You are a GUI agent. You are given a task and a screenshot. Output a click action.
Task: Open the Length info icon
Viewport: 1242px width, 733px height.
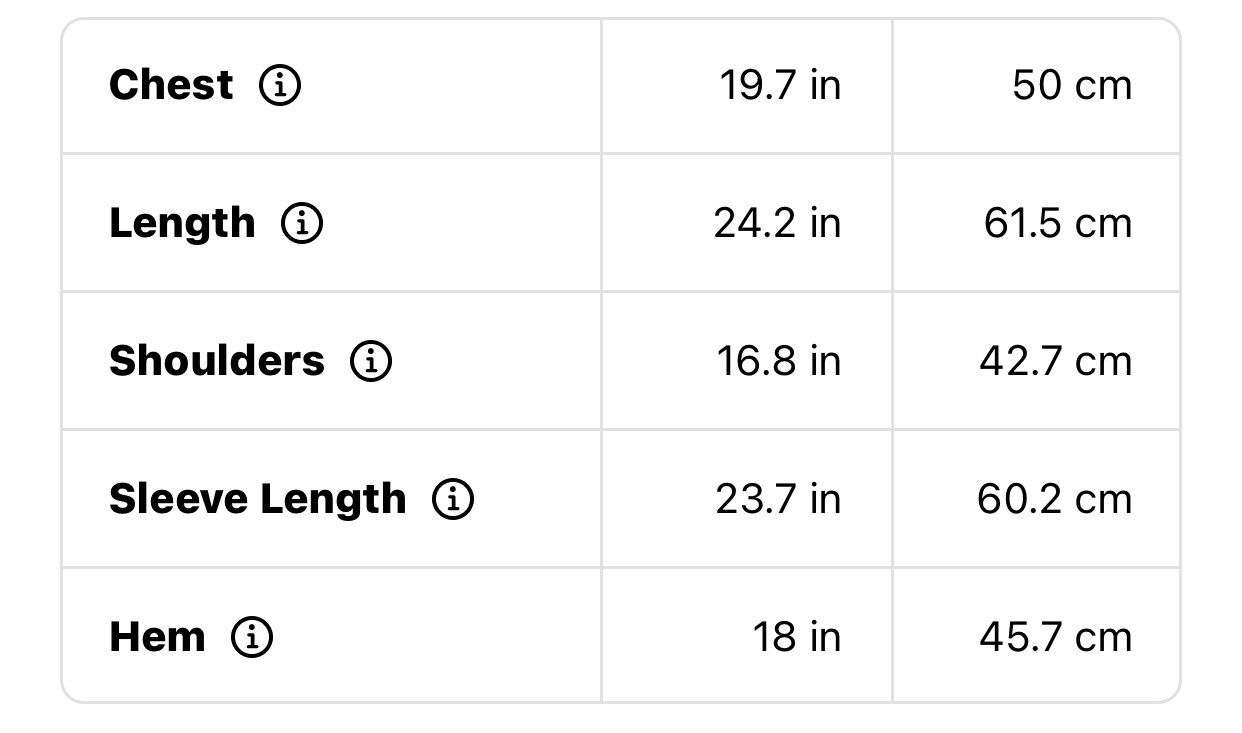pos(302,224)
